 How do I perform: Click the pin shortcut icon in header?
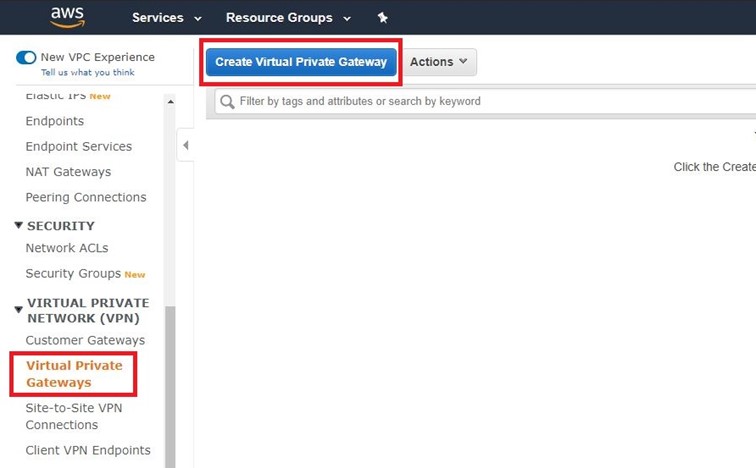382,18
